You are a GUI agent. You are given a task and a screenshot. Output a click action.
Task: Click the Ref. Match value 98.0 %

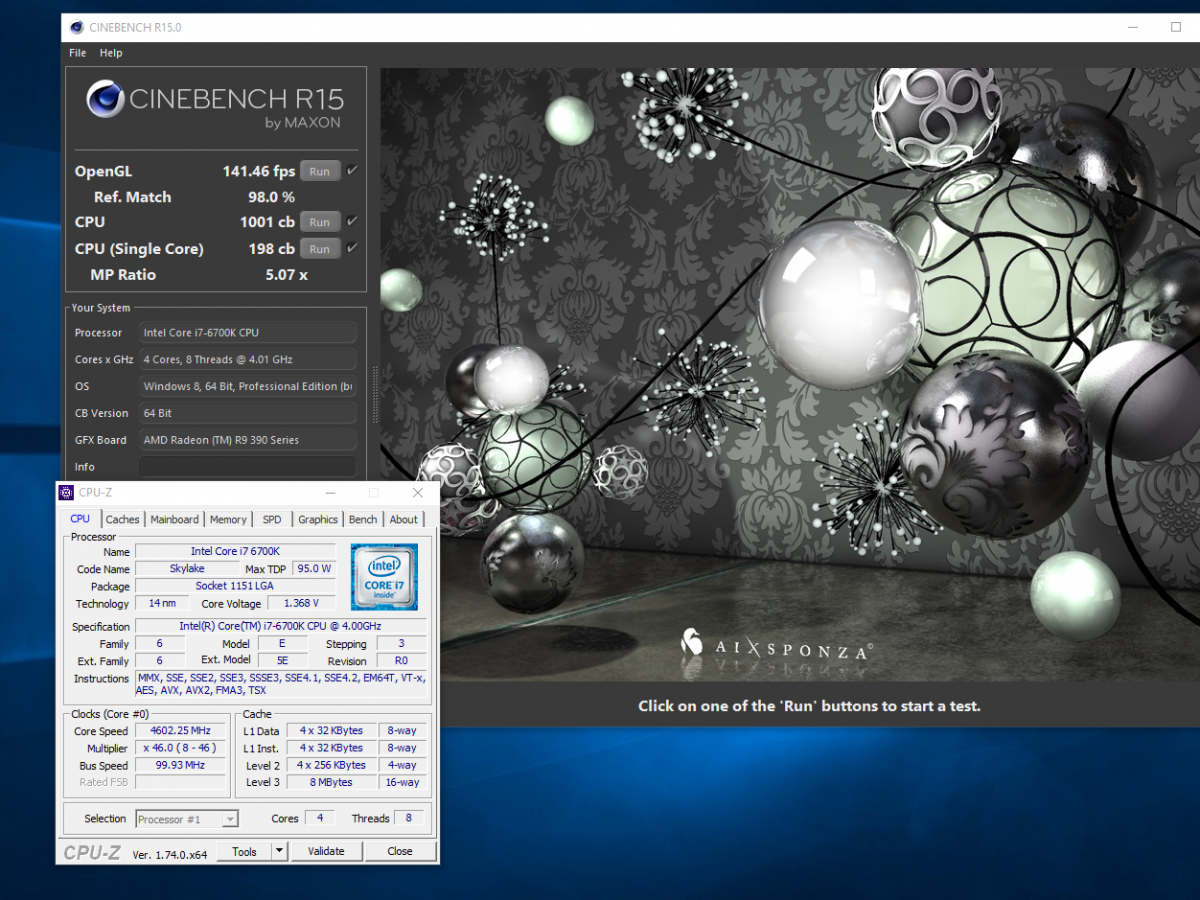(x=271, y=197)
